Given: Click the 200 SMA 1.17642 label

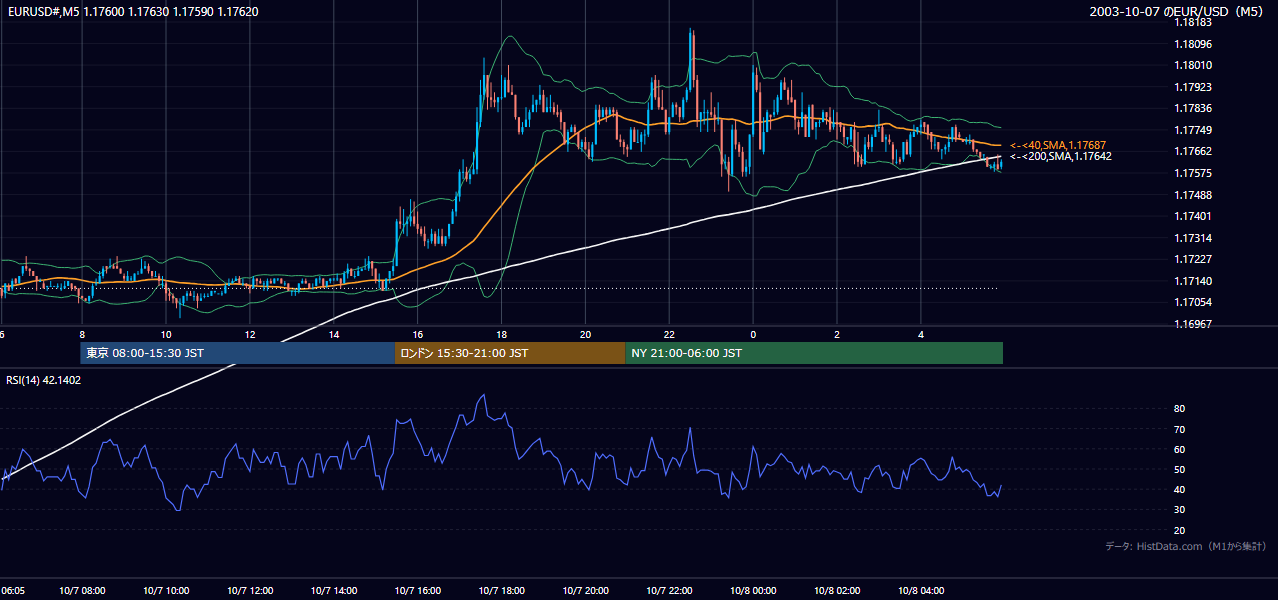Looking at the screenshot, I should 1060,156.
